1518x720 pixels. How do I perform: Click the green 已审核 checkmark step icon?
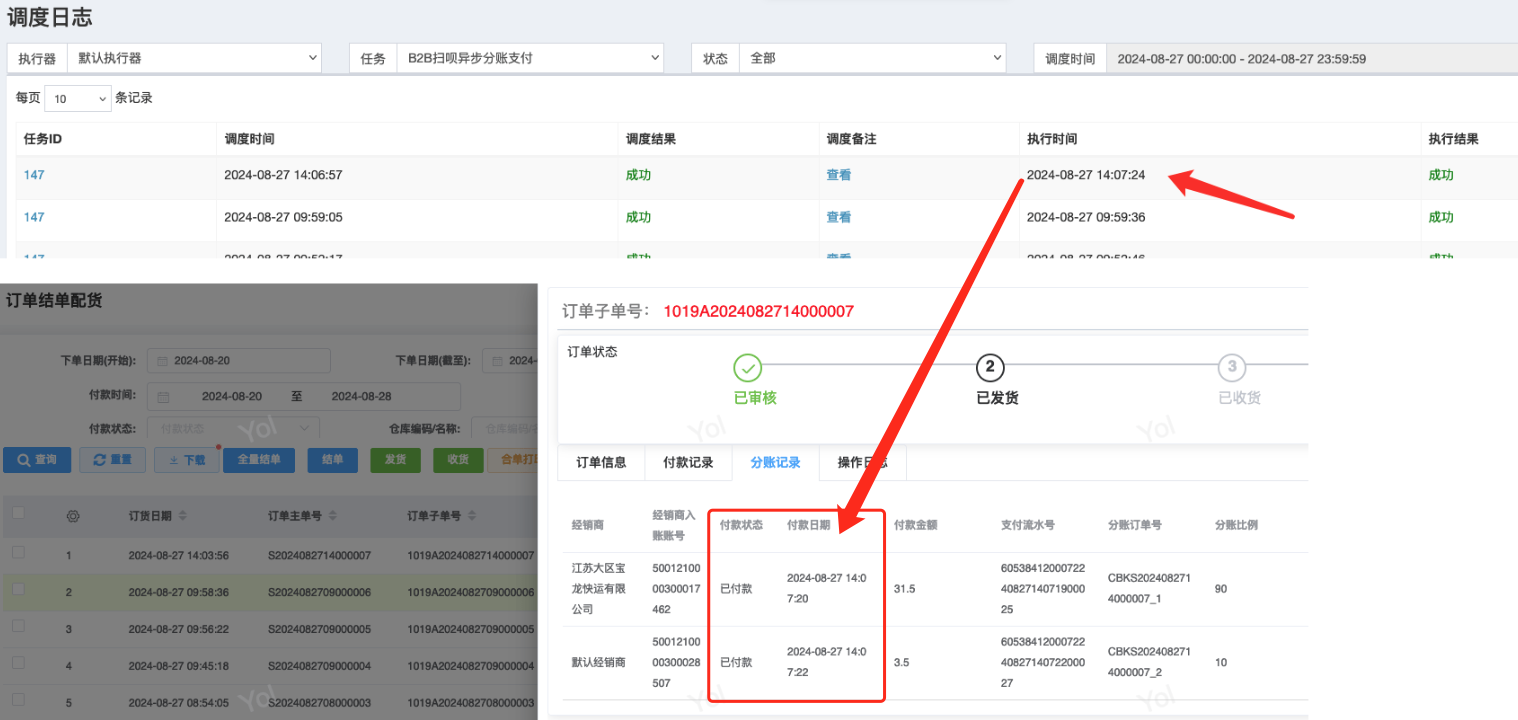pyautogui.click(x=747, y=368)
